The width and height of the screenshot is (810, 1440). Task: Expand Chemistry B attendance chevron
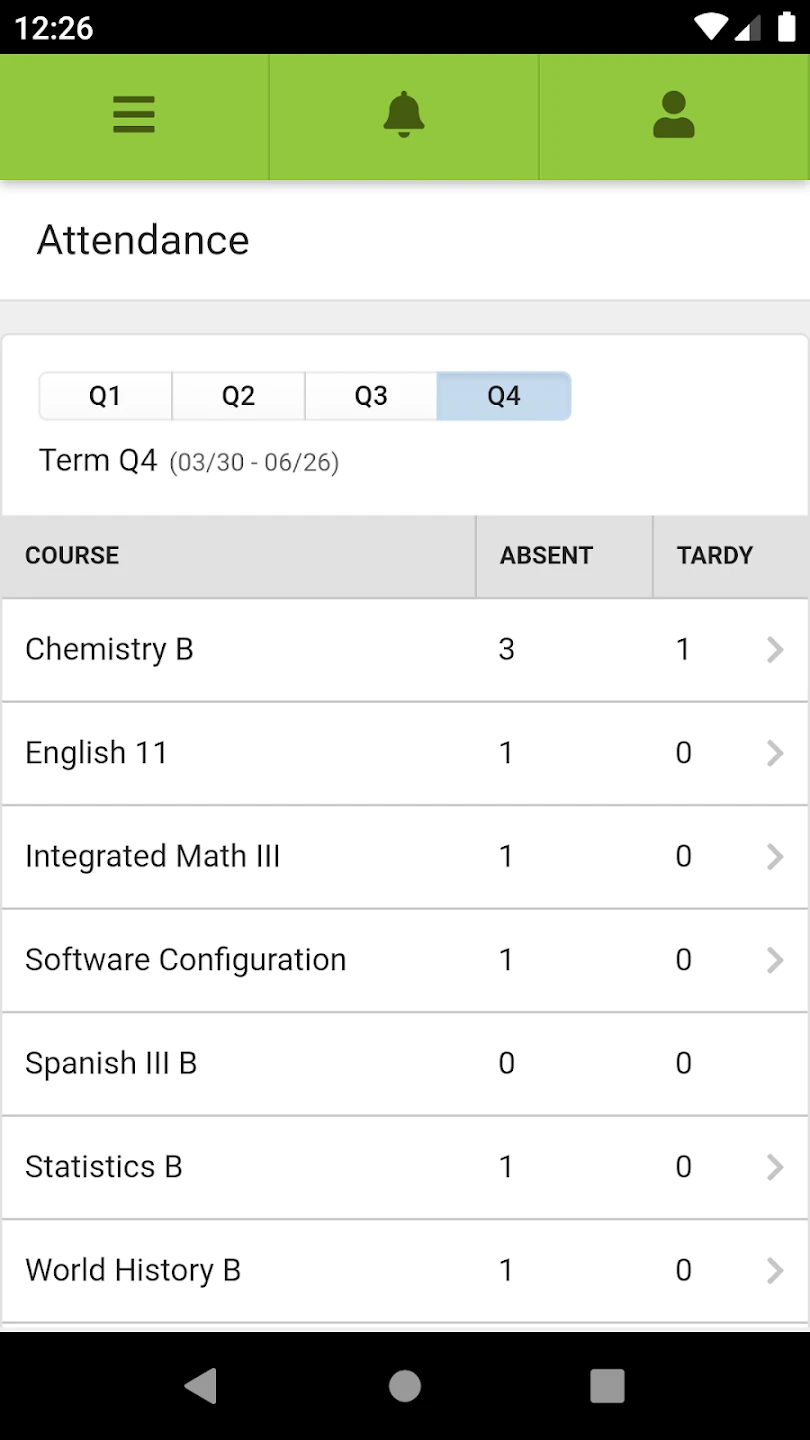[x=774, y=650]
